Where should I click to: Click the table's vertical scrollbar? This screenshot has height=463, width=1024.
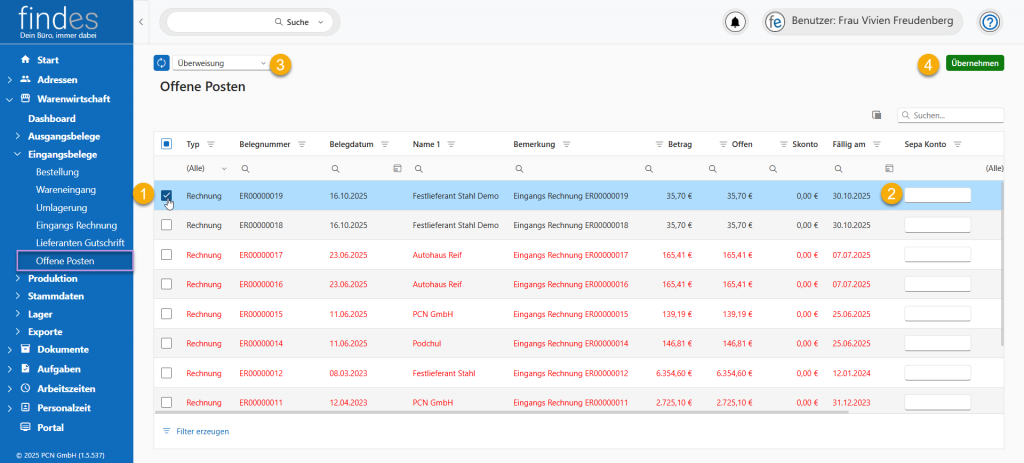click(1001, 260)
